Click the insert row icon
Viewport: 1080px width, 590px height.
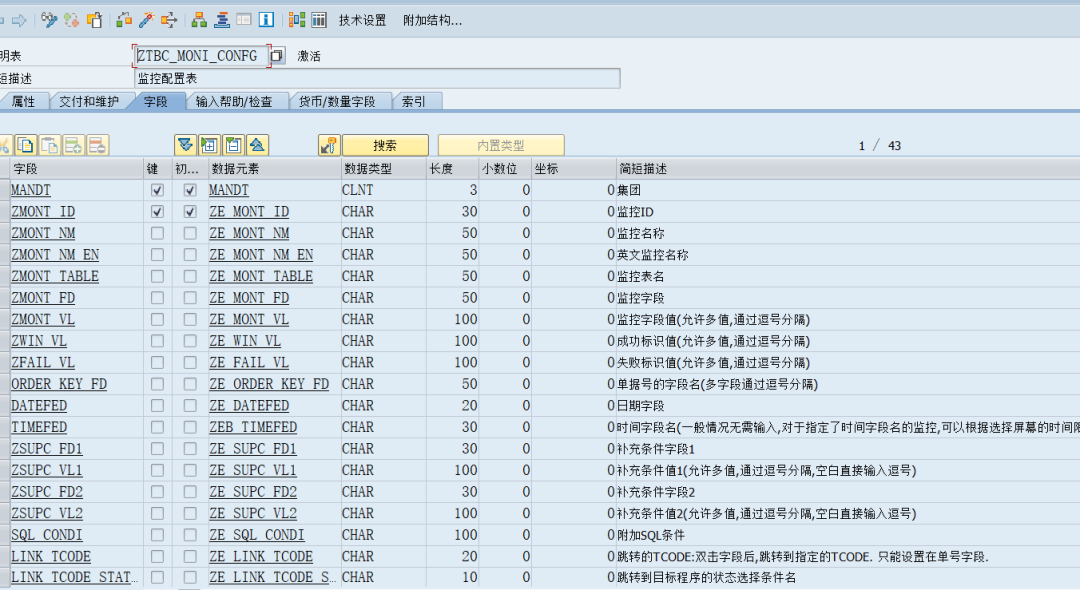click(x=73, y=145)
